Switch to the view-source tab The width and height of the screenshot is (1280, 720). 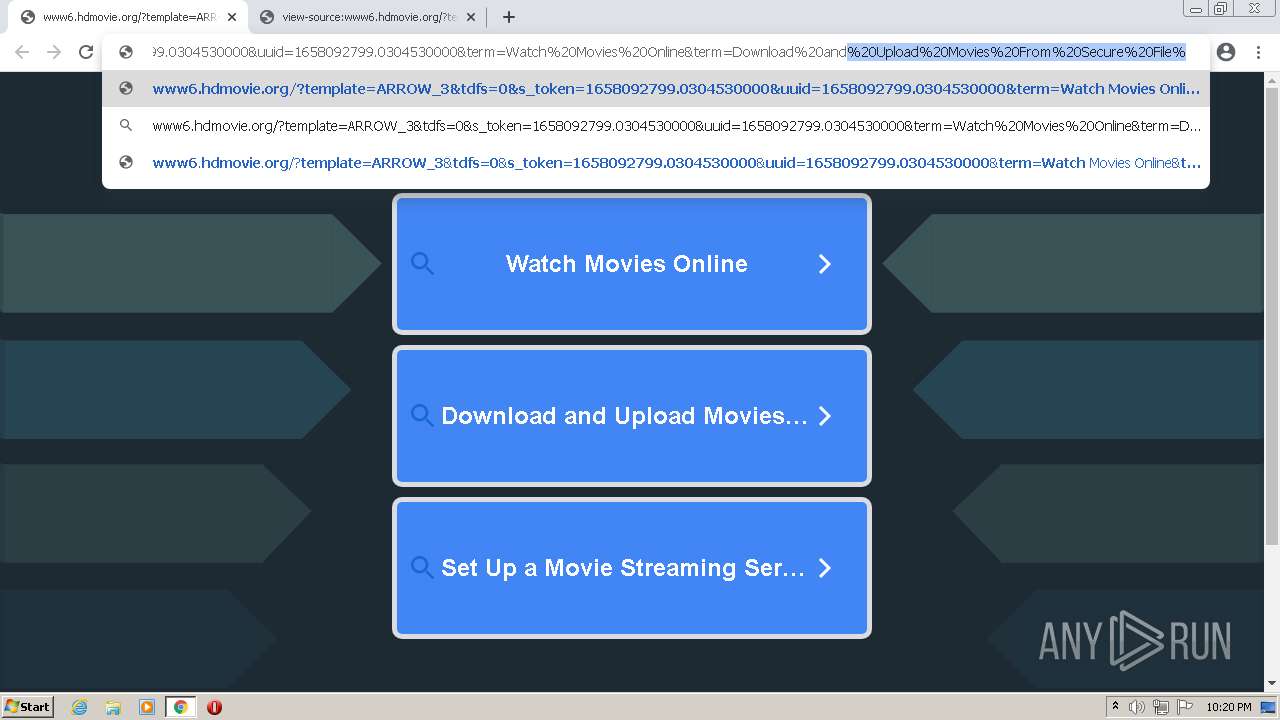[369, 17]
